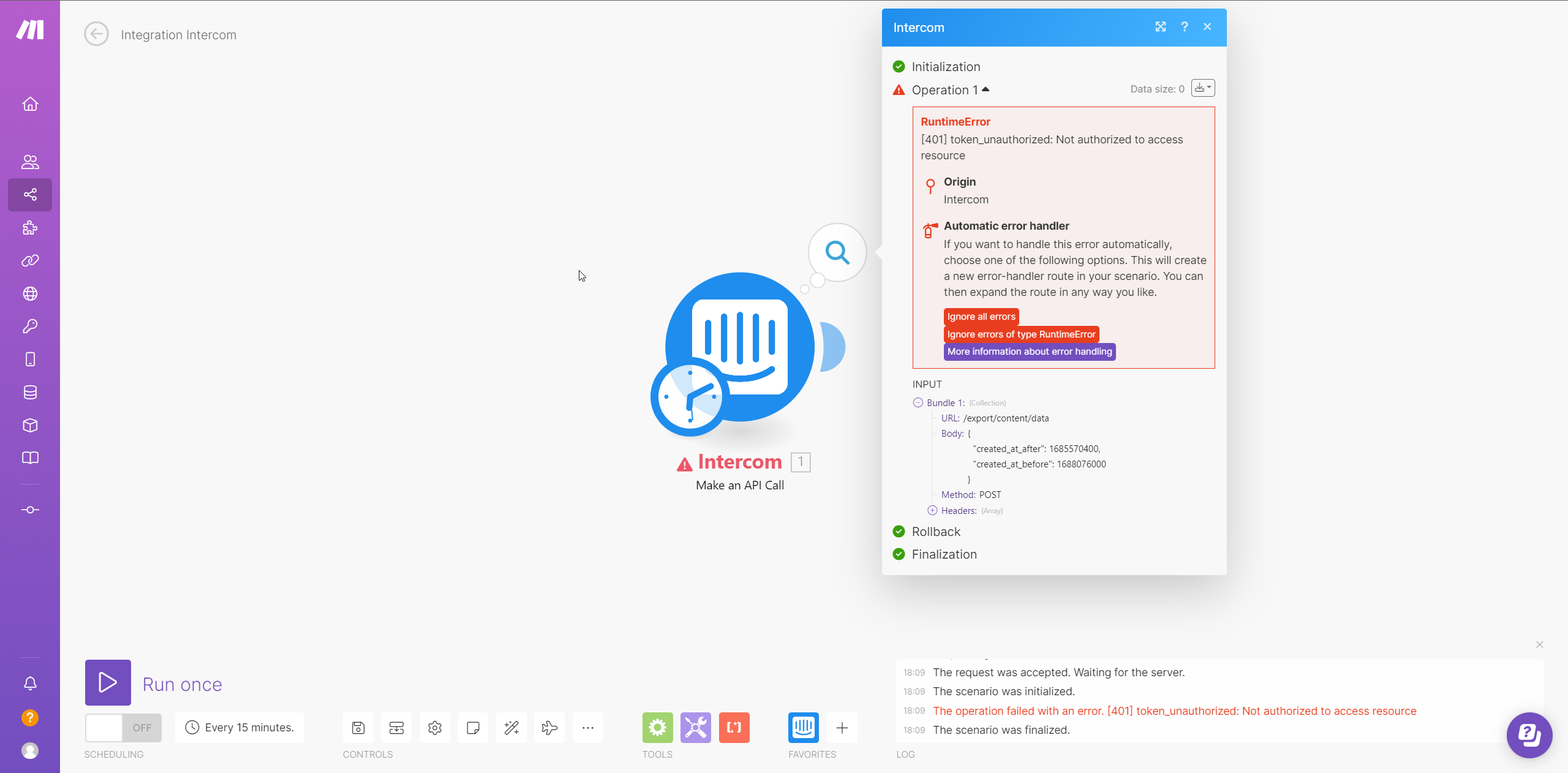Go back with the arrow button
Screen dimensions: 1568x773
pyautogui.click(x=96, y=34)
